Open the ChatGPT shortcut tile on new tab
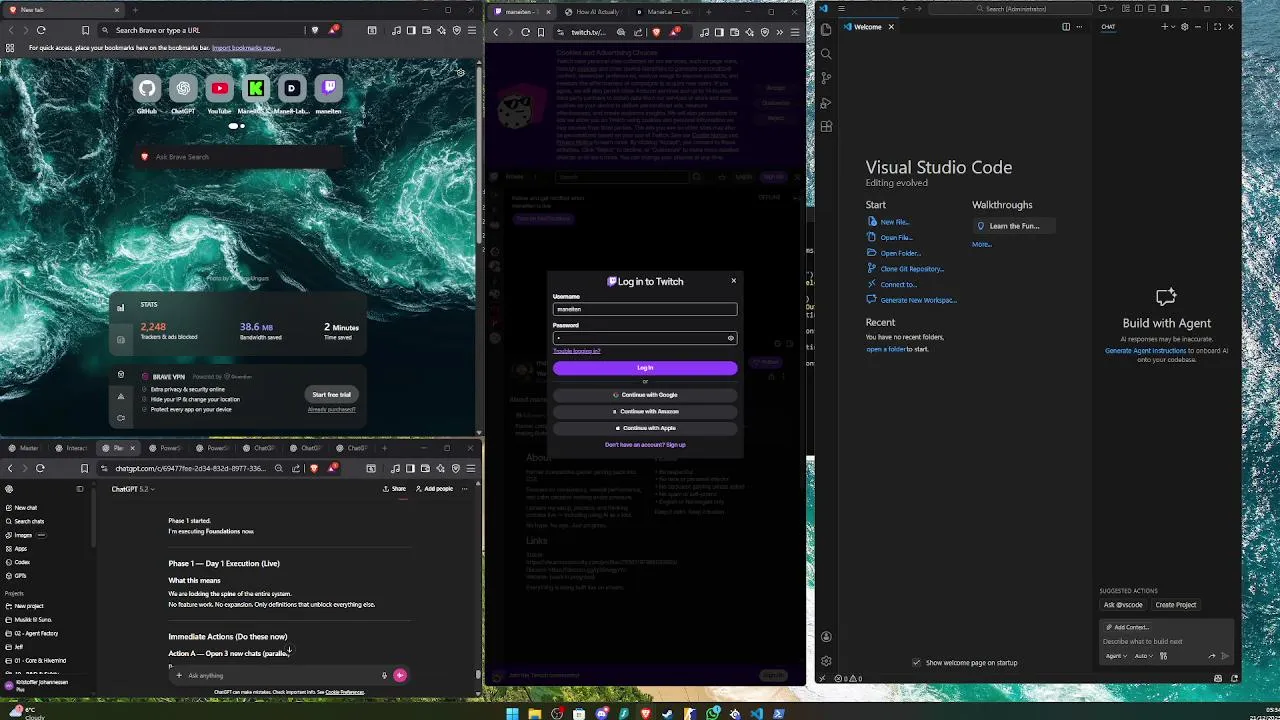This screenshot has width=1280, height=720. pos(183,89)
